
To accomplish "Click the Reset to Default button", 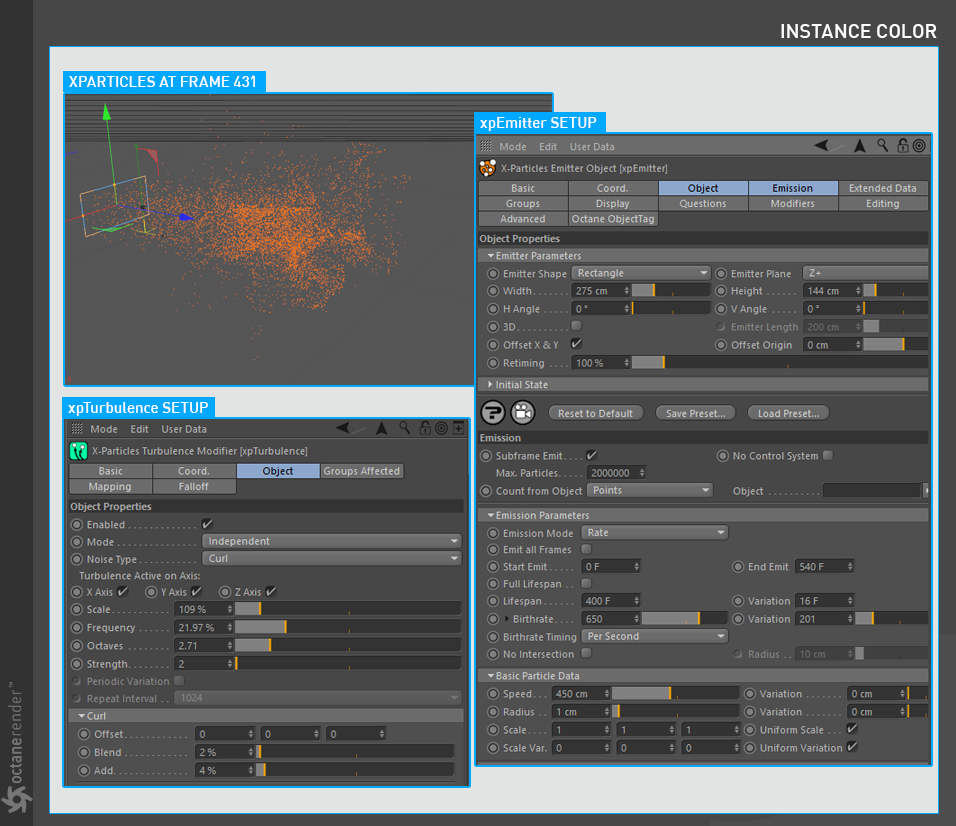I will pyautogui.click(x=595, y=413).
